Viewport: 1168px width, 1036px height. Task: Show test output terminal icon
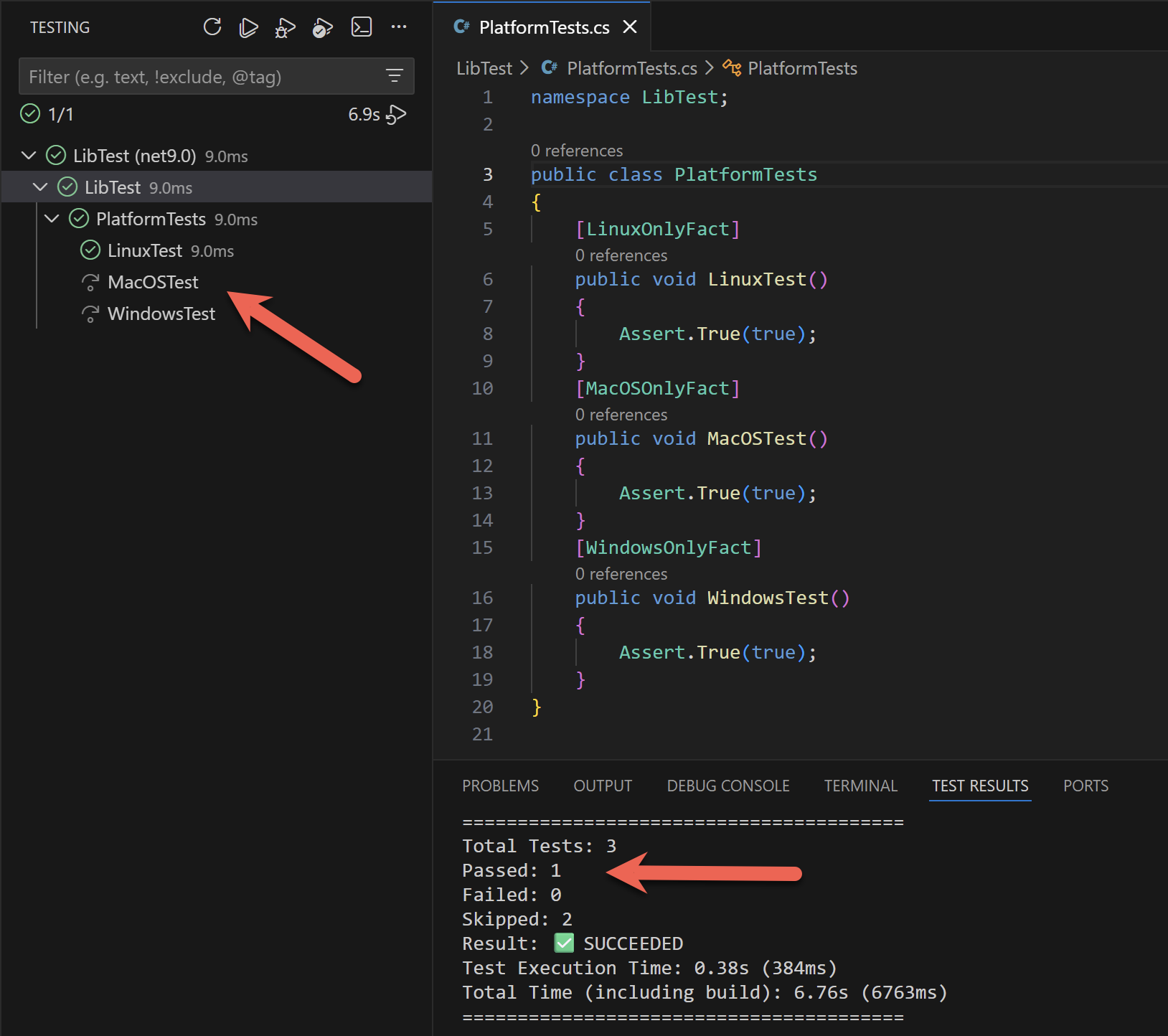(x=361, y=27)
